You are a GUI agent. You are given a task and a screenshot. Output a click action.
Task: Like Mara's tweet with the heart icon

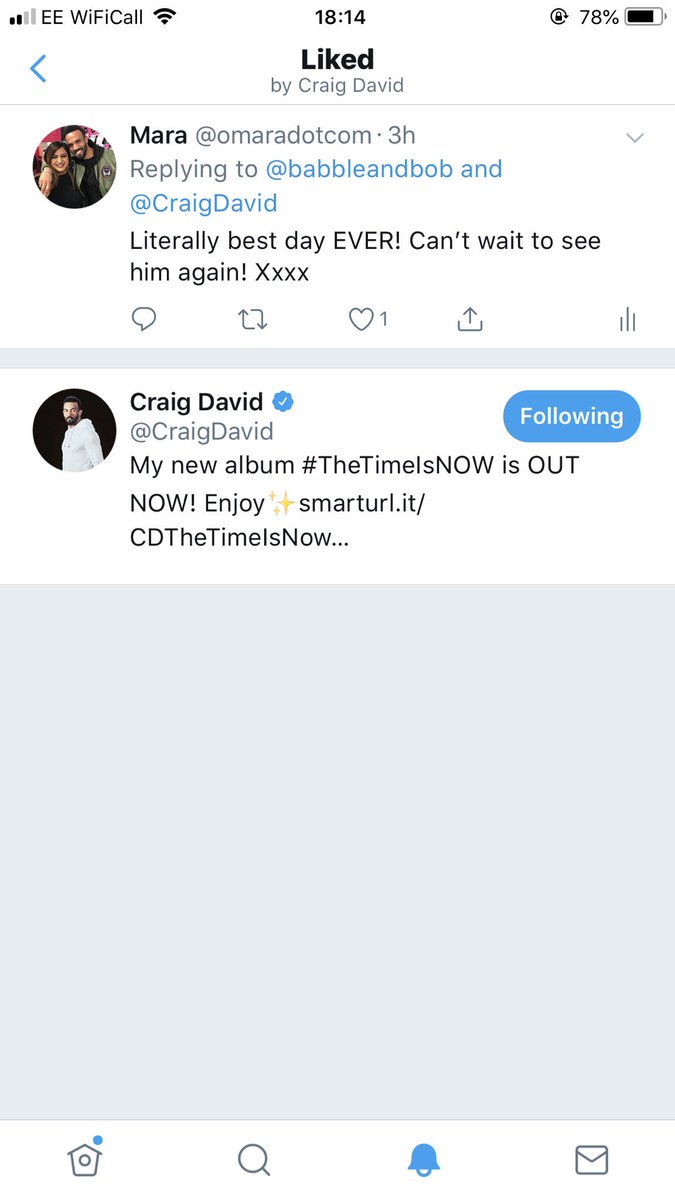pos(360,320)
